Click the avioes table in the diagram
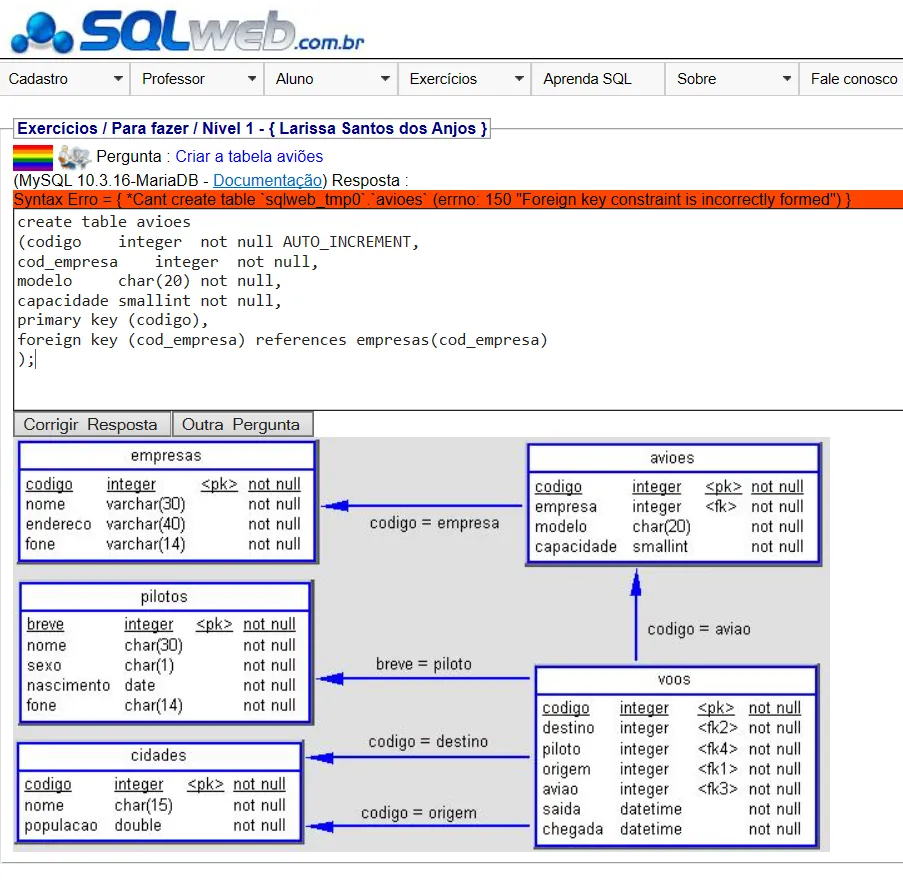Viewport: 903px width, 886px height. [673, 505]
